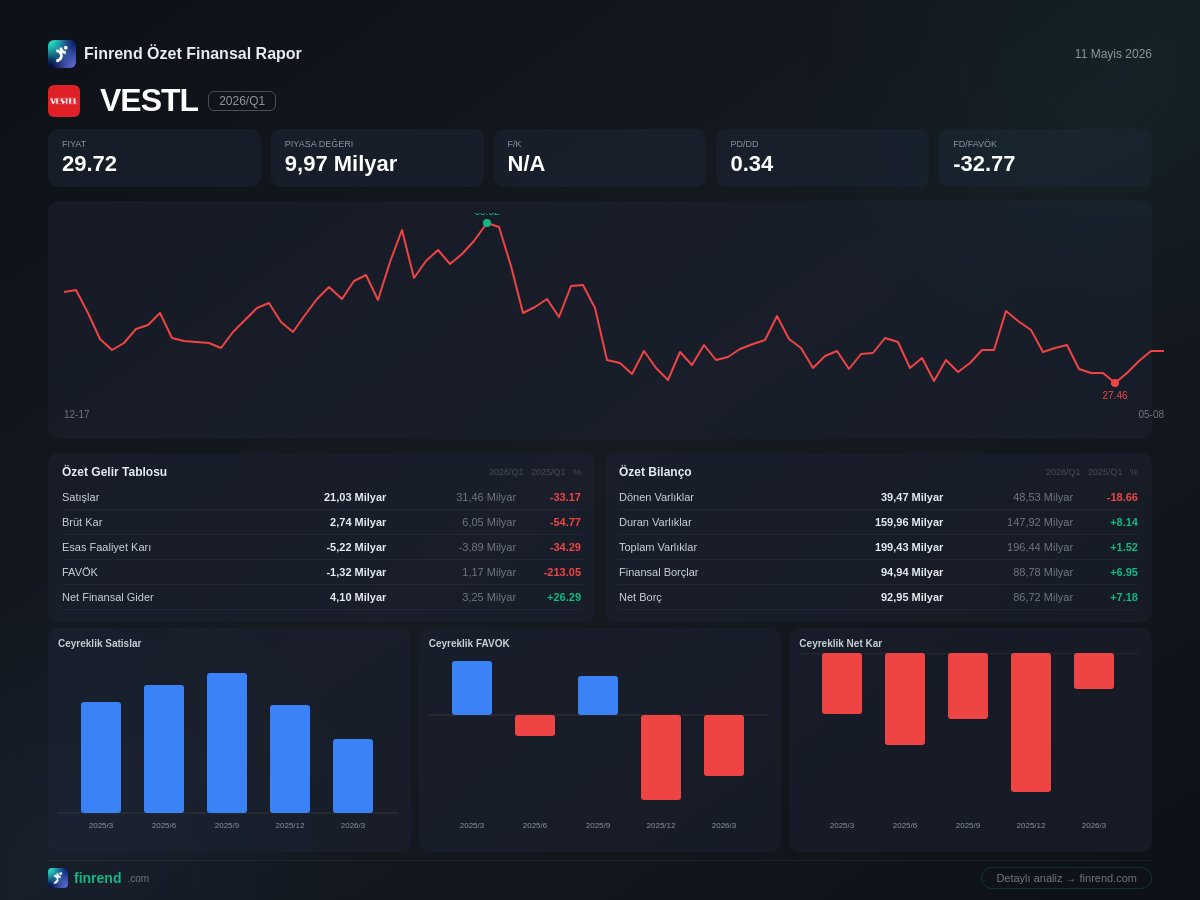Click the 11 Mayis 2026 date
The image size is (1200, 900).
pyautogui.click(x=1113, y=54)
